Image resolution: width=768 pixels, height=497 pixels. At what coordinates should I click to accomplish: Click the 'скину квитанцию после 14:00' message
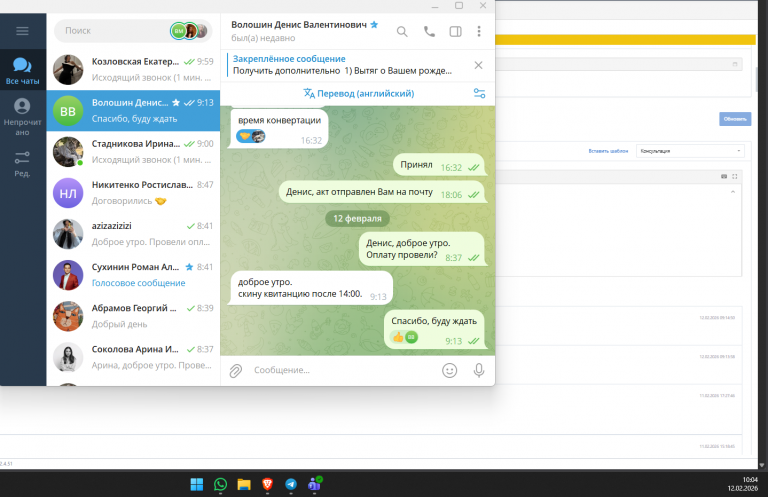coord(312,288)
